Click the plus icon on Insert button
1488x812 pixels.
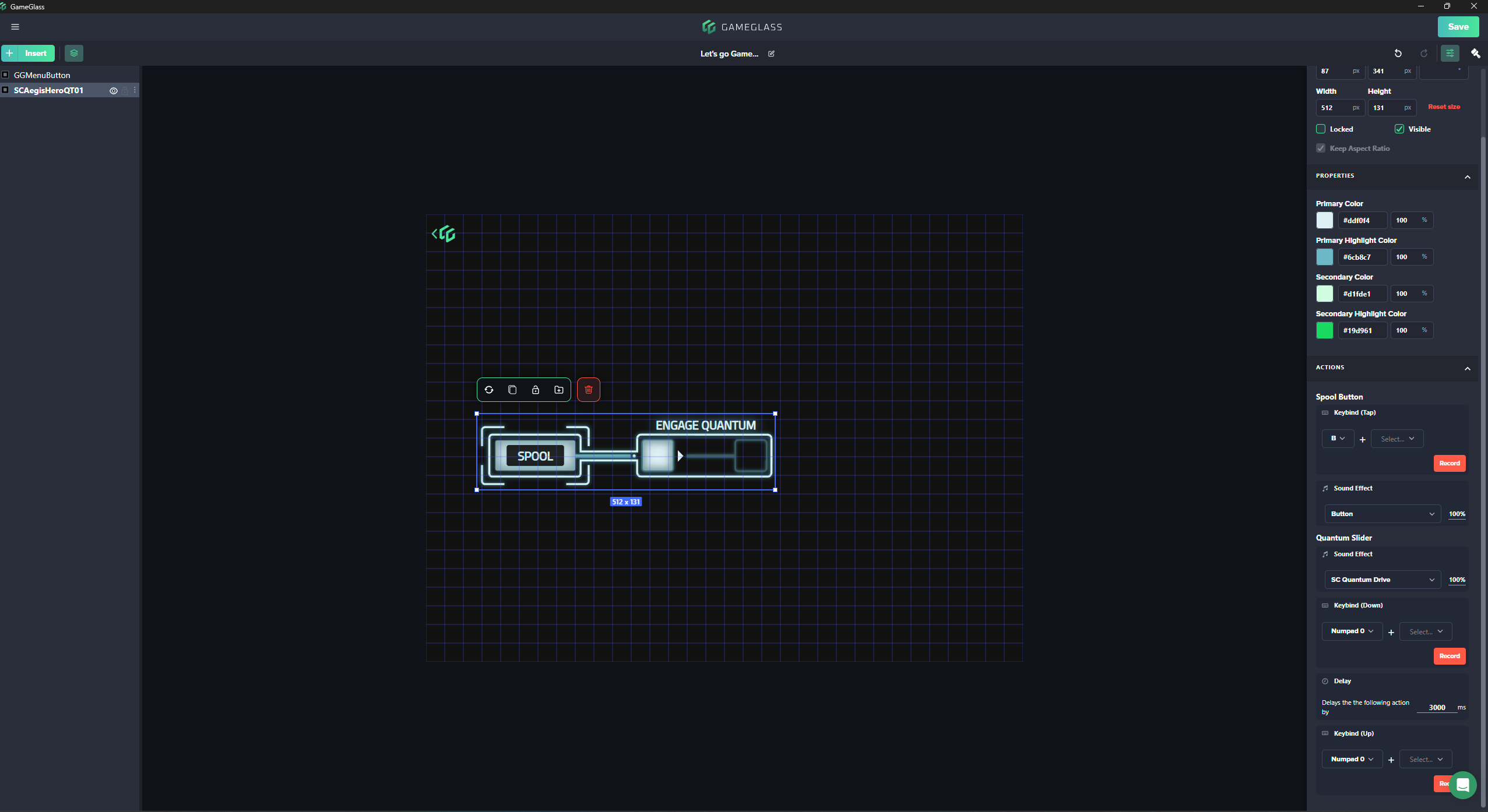pyautogui.click(x=10, y=53)
